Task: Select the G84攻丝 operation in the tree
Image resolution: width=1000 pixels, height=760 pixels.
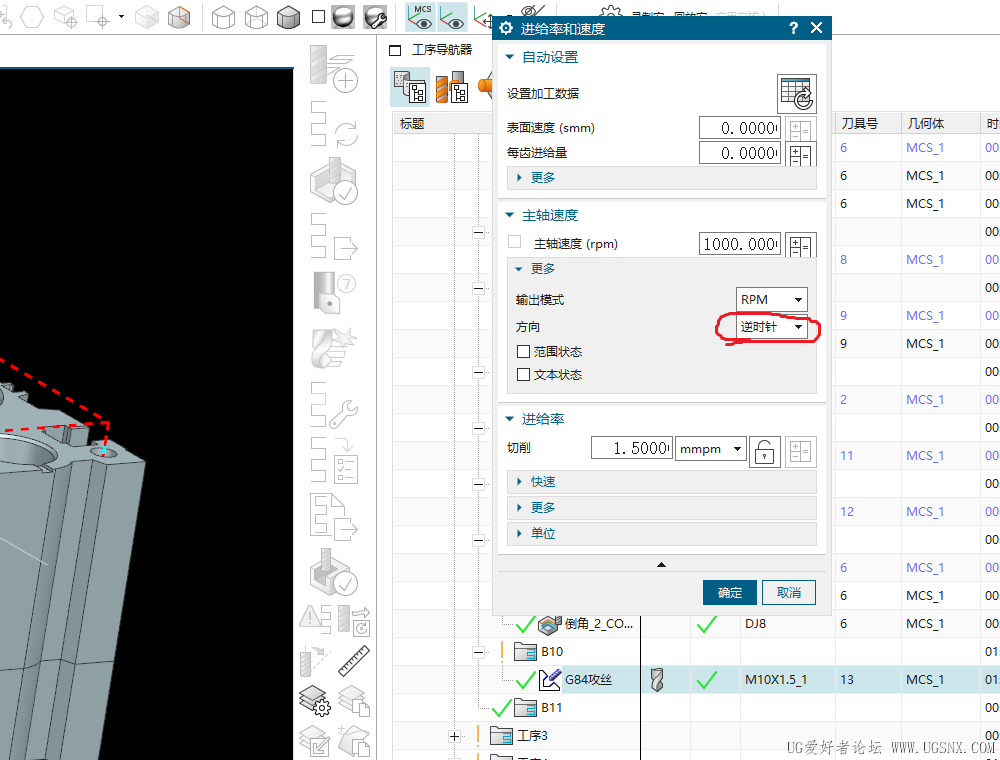Action: point(588,680)
